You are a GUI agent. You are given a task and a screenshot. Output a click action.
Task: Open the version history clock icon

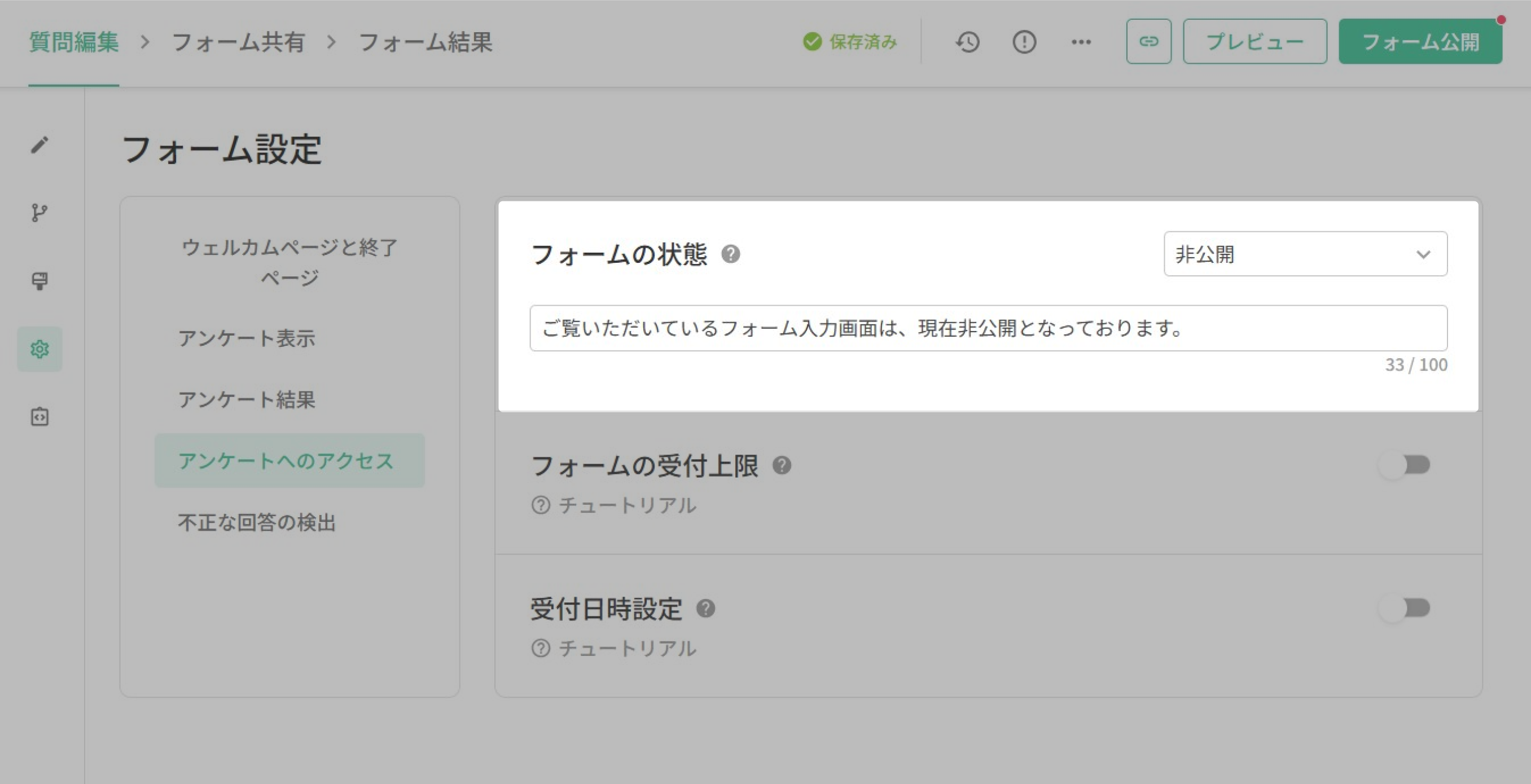[x=968, y=42]
